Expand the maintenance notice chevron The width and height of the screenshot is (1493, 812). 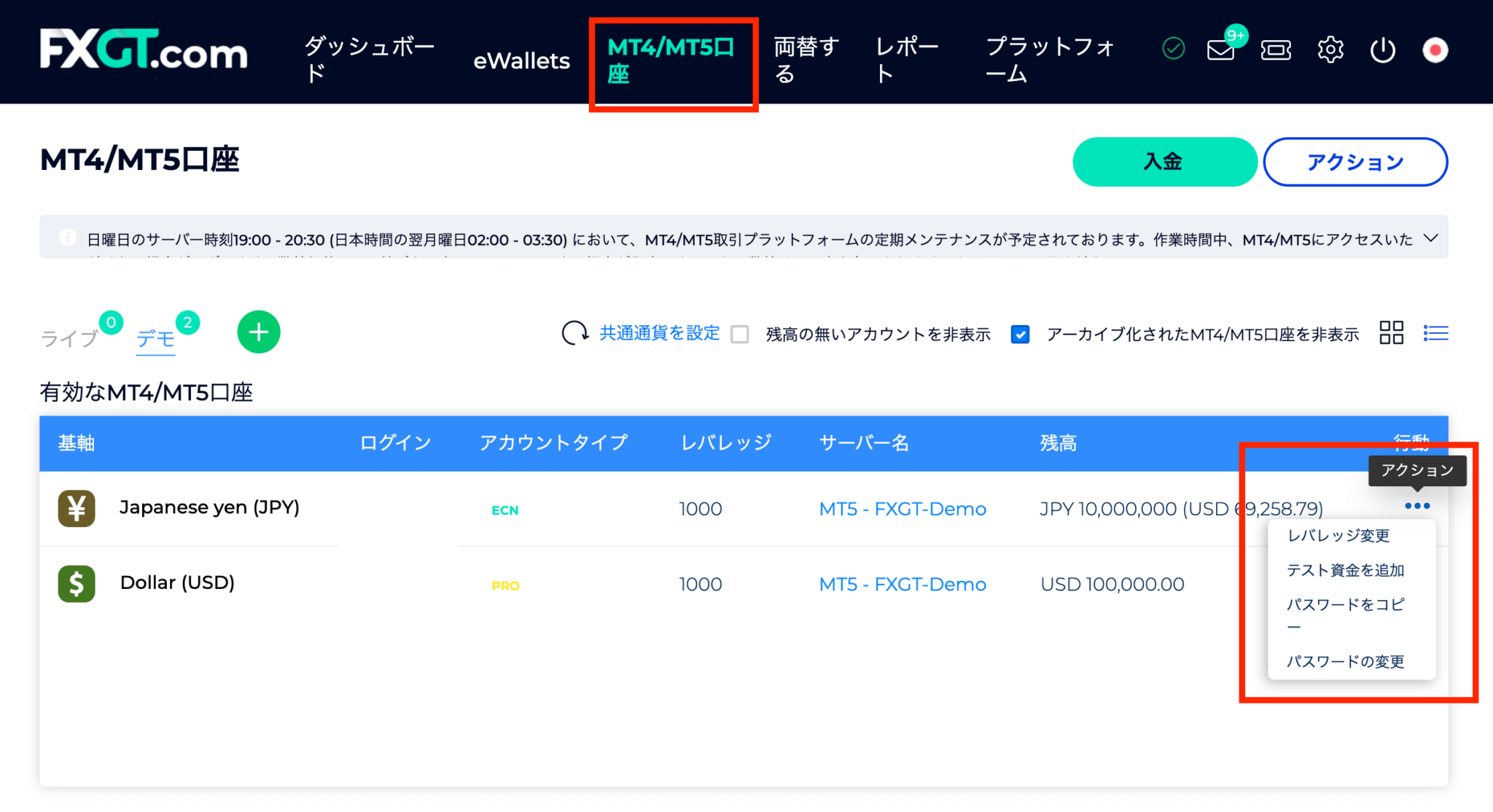coord(1430,238)
